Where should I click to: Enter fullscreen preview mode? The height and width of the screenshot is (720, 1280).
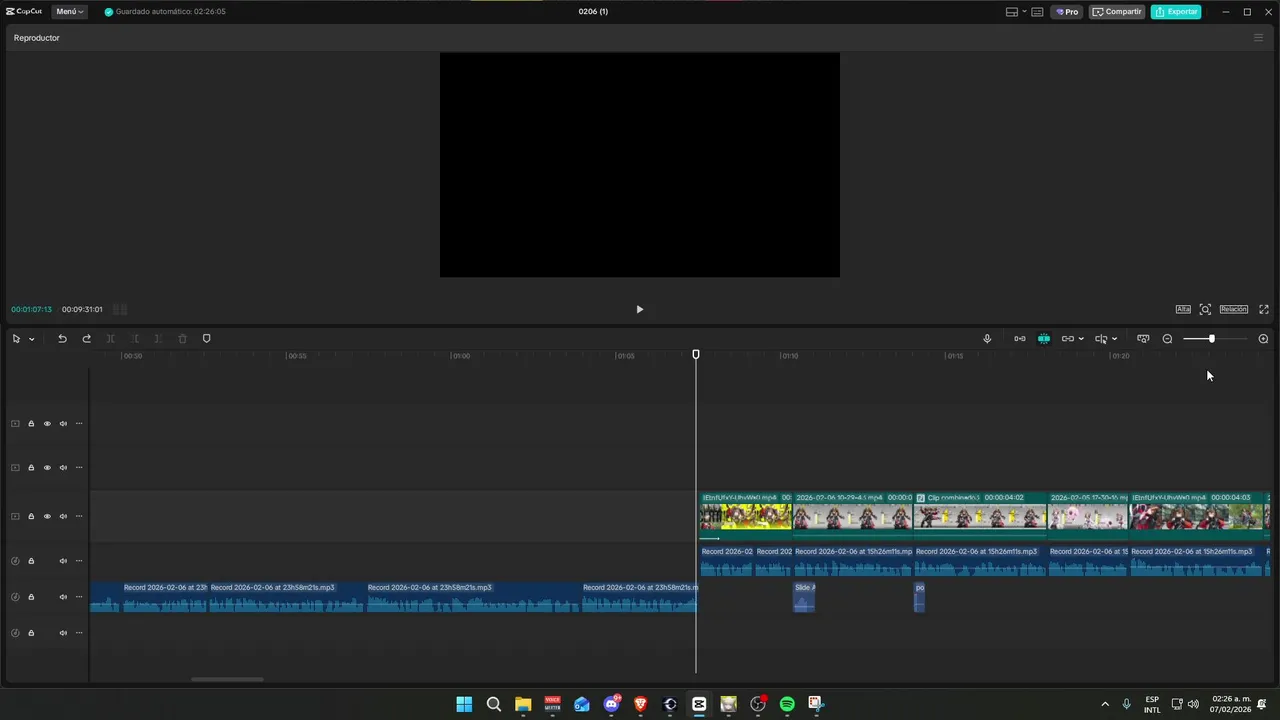(x=1264, y=309)
